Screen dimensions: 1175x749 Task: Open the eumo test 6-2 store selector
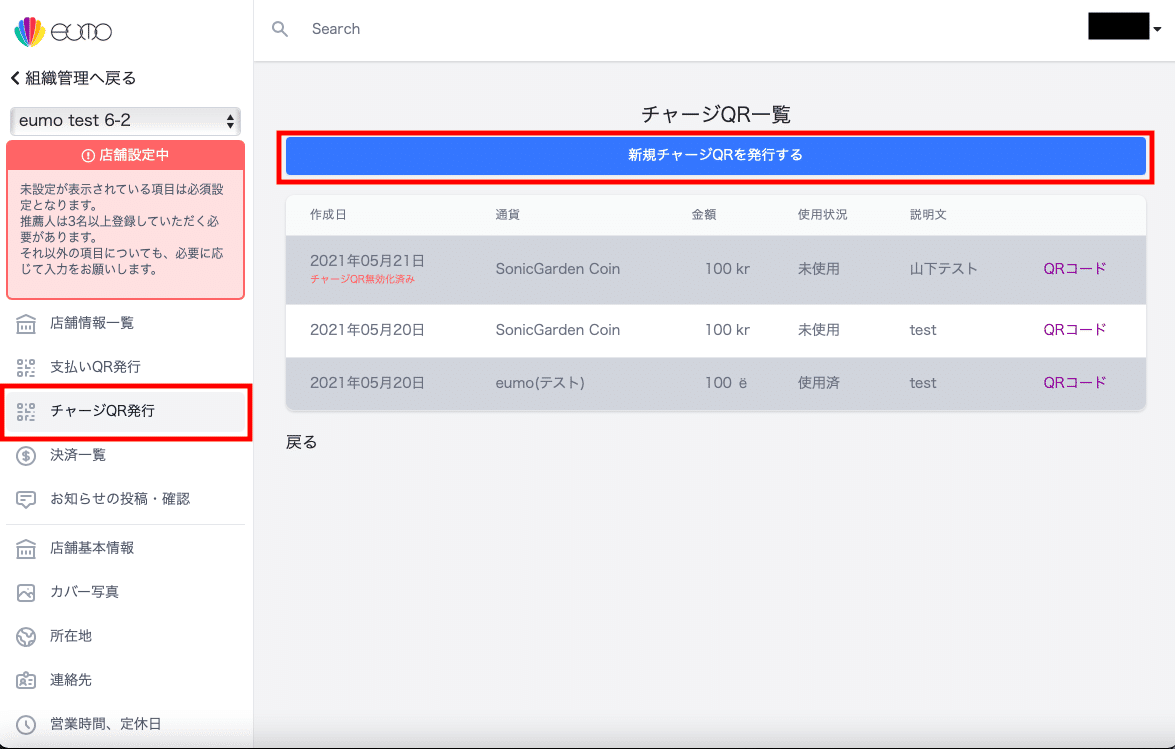pos(125,121)
